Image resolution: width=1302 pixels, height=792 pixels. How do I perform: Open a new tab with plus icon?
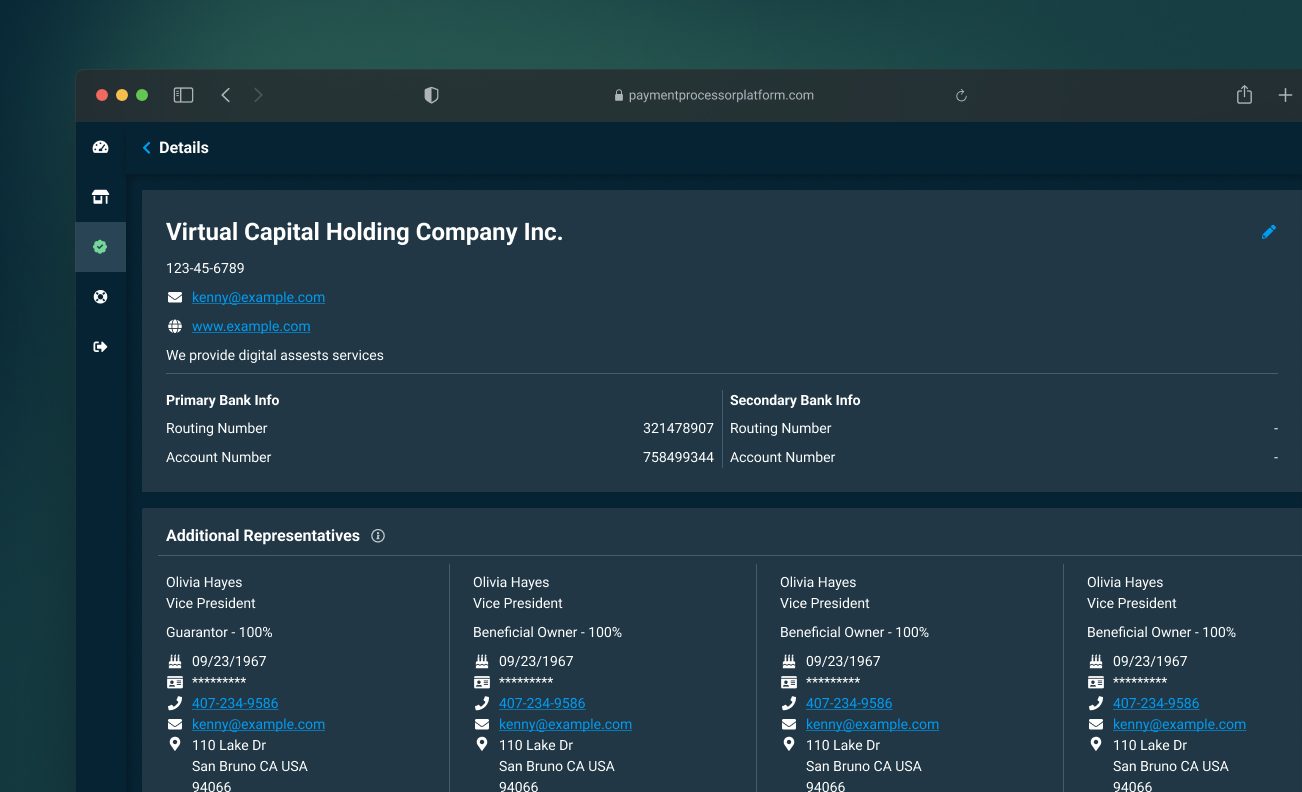click(x=1285, y=95)
